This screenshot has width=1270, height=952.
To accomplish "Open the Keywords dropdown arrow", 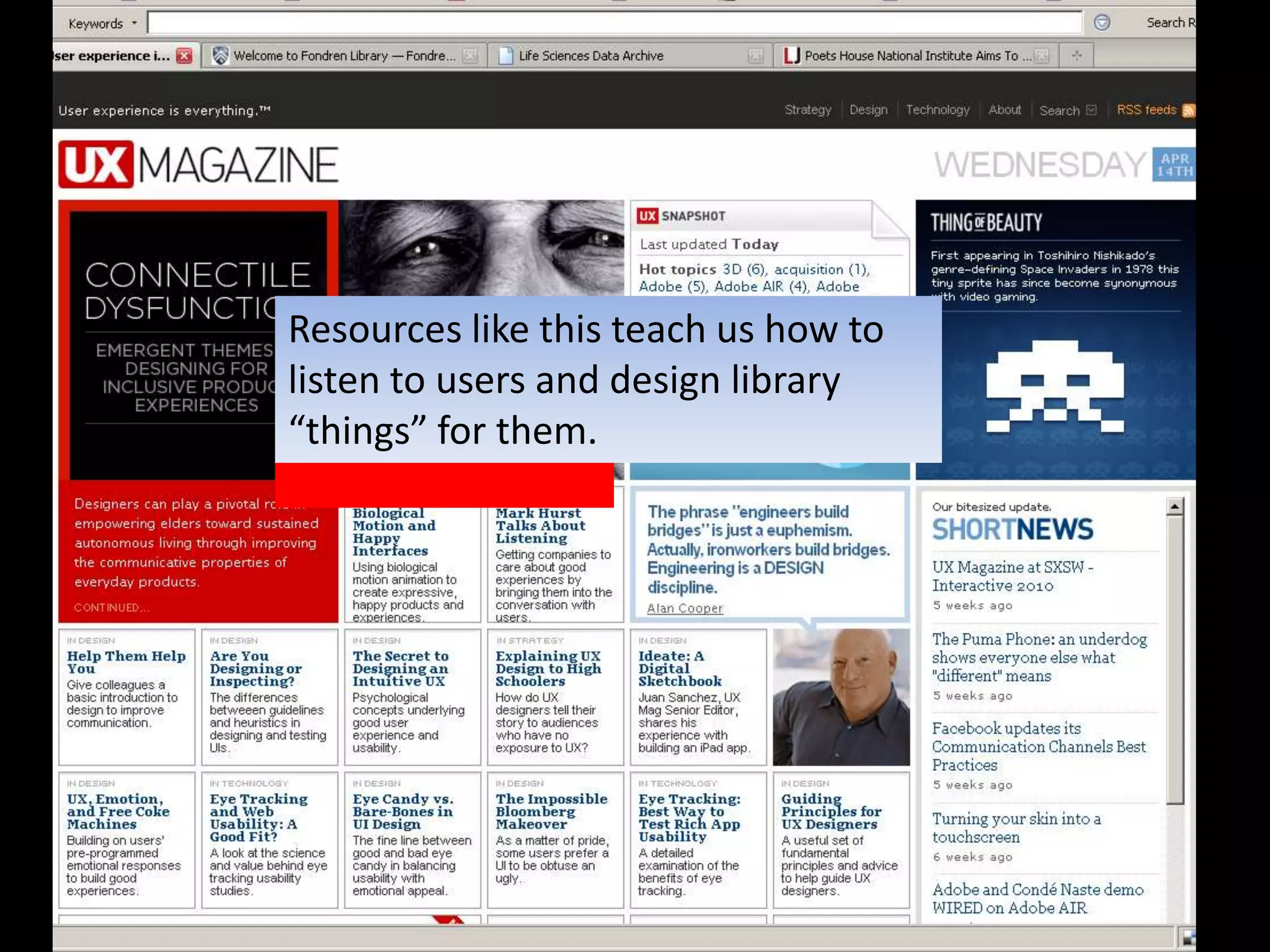I will pyautogui.click(x=134, y=24).
